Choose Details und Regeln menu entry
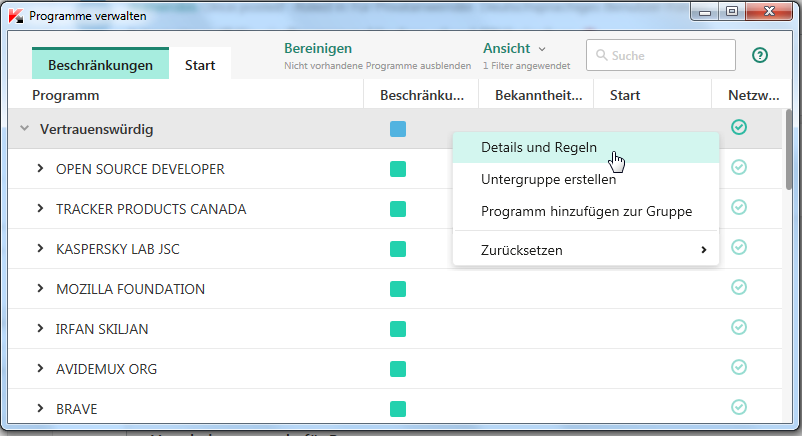This screenshot has width=802, height=436. (x=586, y=147)
